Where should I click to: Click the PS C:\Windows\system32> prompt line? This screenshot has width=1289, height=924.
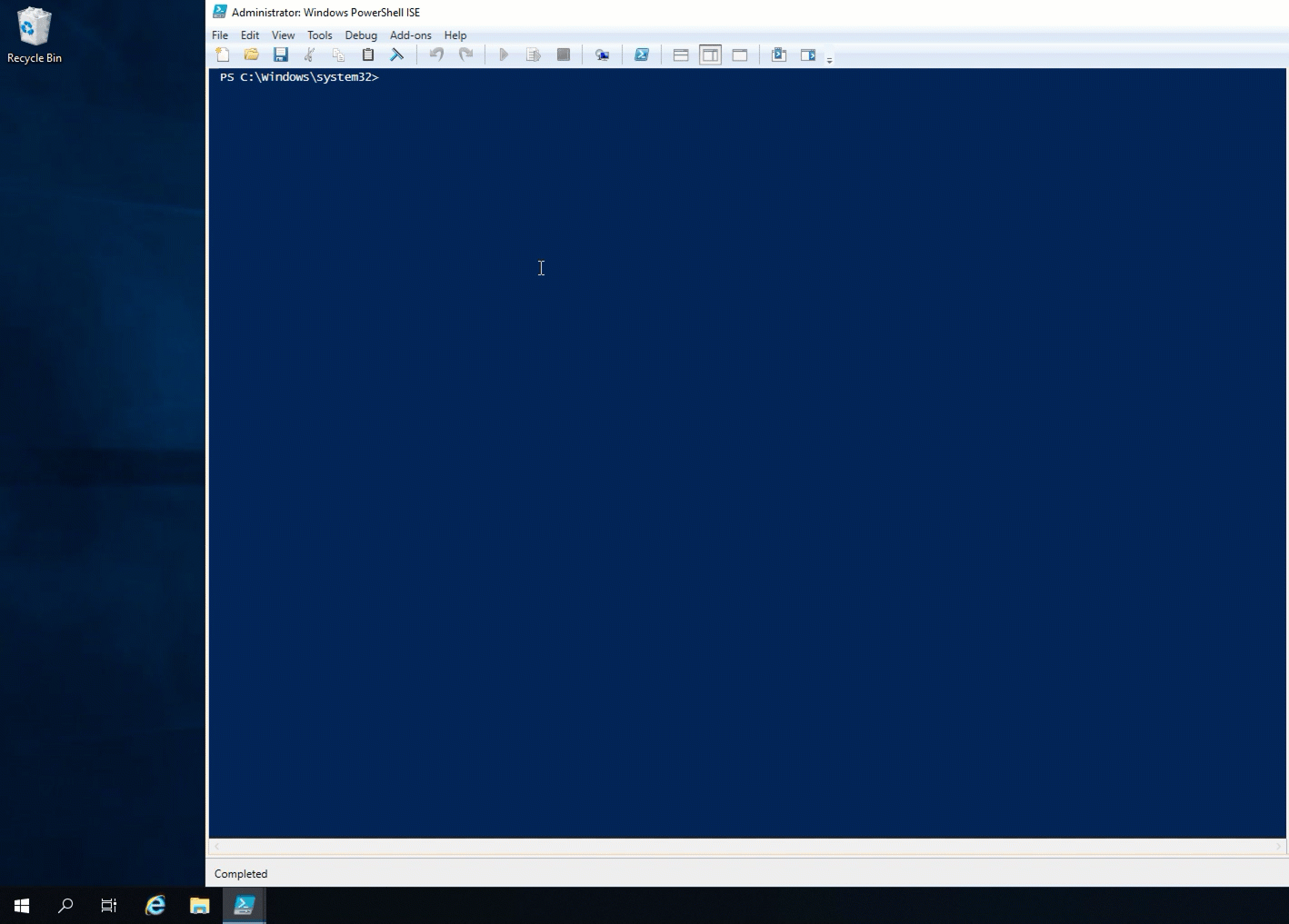coord(299,77)
